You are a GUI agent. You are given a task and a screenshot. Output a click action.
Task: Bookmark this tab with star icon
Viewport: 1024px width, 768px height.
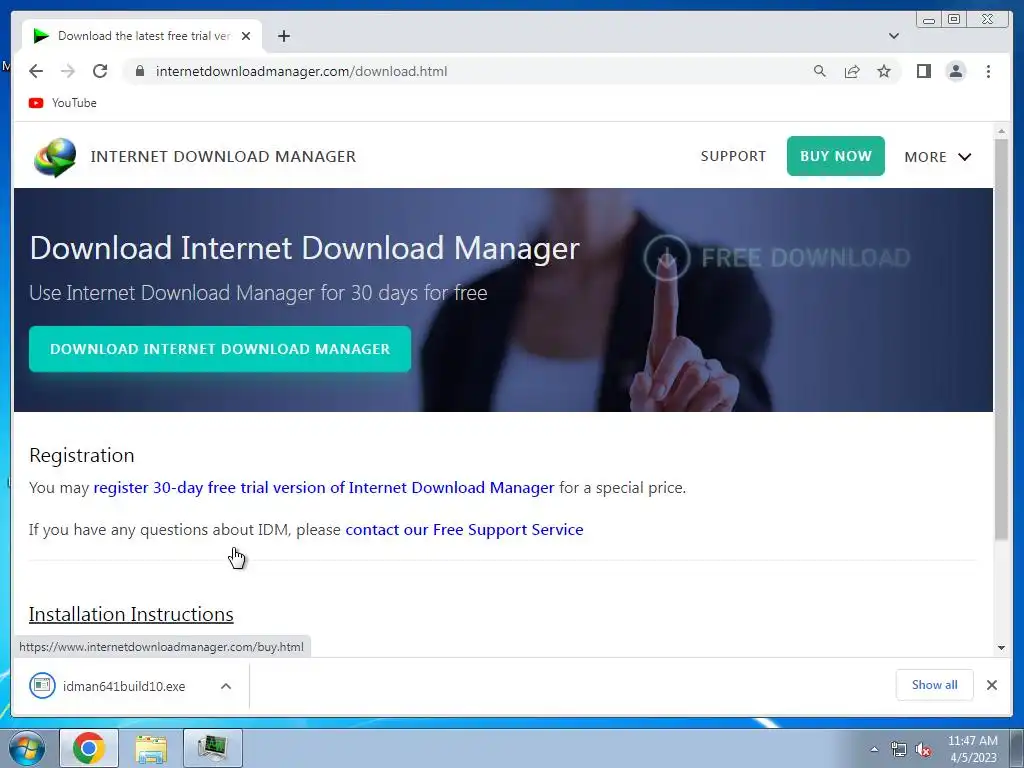[x=884, y=71]
